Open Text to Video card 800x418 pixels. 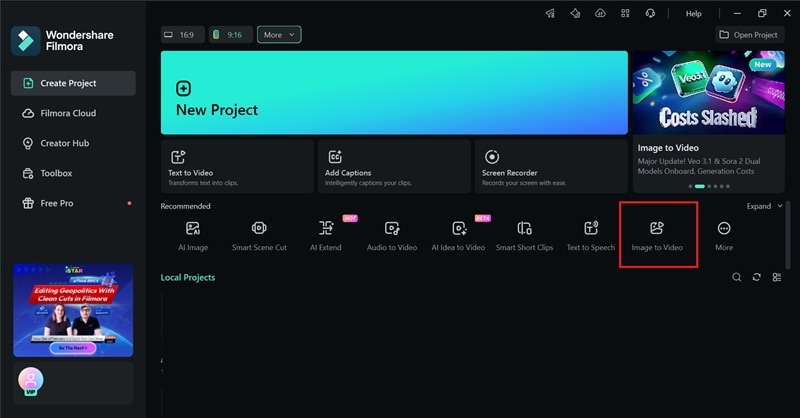coord(237,166)
